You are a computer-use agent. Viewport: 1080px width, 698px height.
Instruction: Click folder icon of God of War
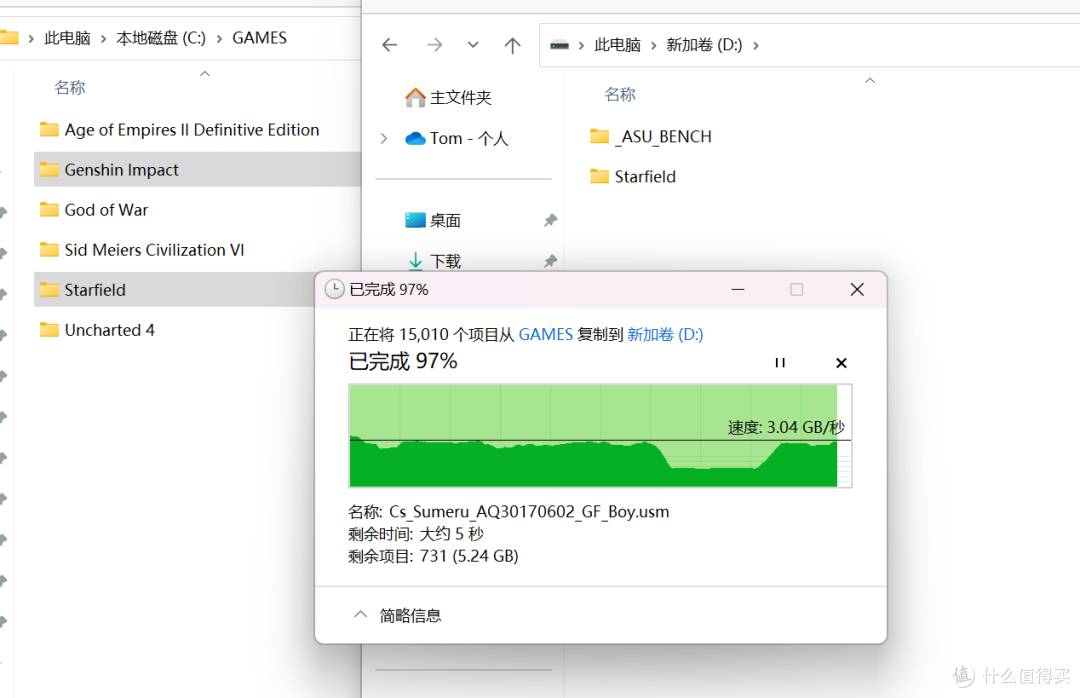[49, 209]
